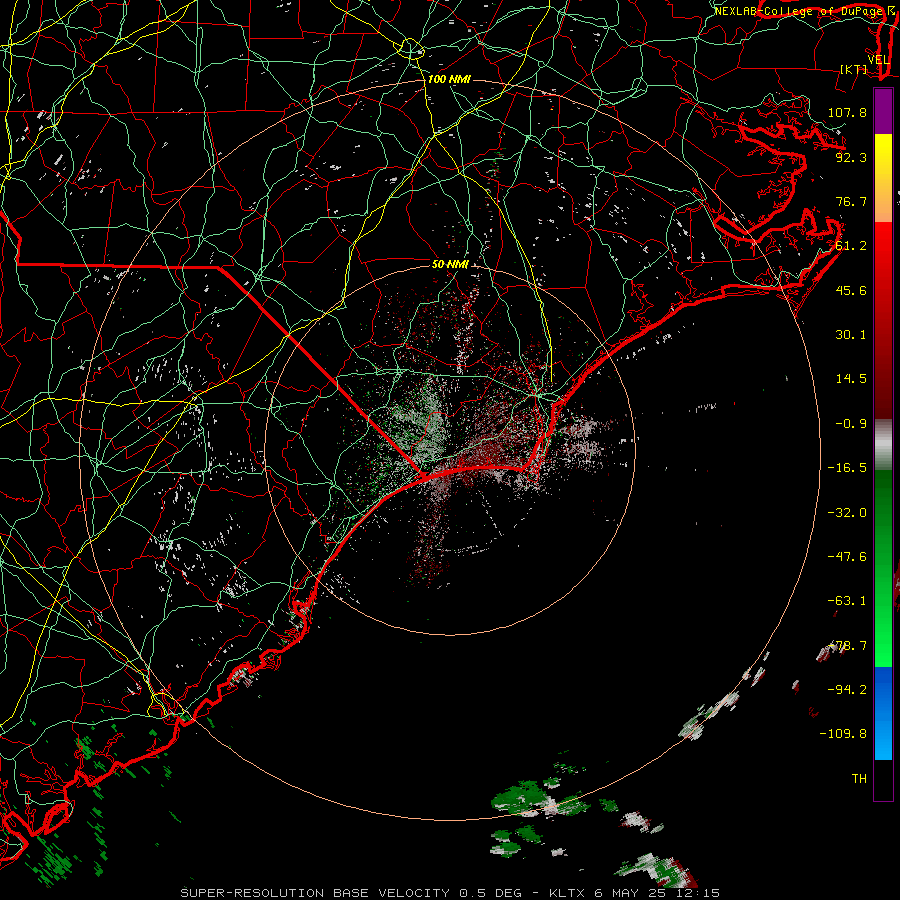Pick the blue segment of velocity color bar

[x=883, y=713]
